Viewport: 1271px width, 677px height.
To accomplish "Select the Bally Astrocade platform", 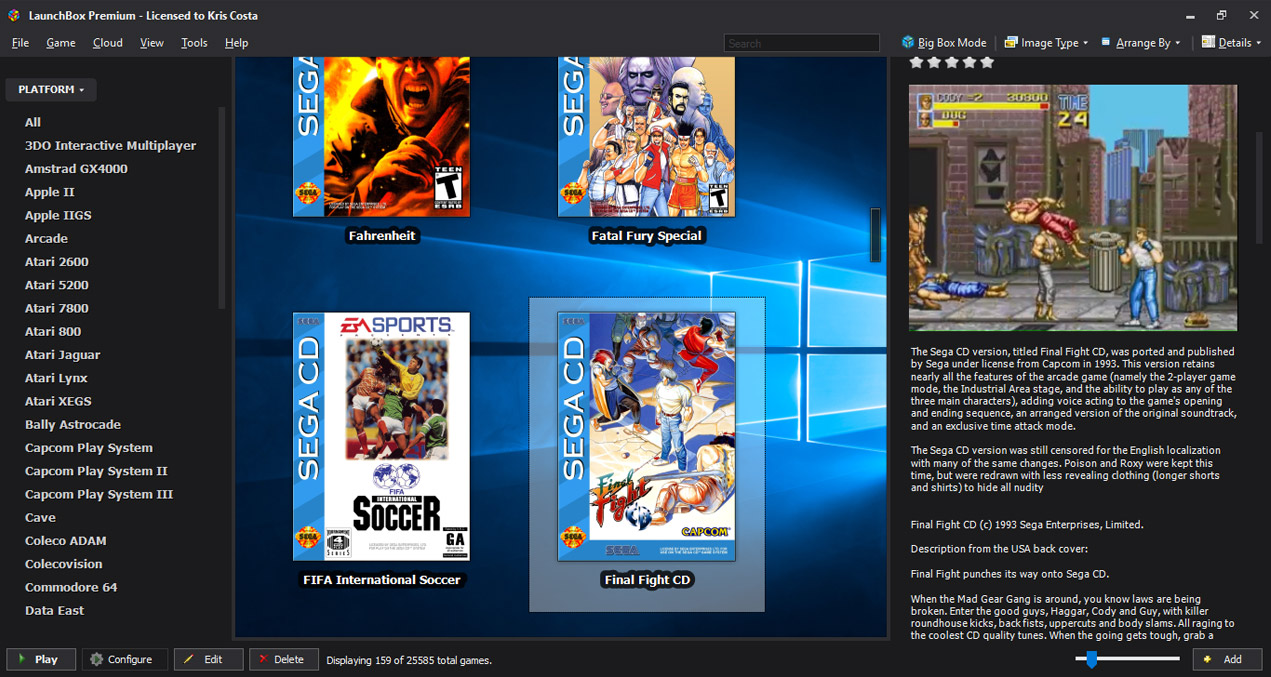I will [73, 424].
